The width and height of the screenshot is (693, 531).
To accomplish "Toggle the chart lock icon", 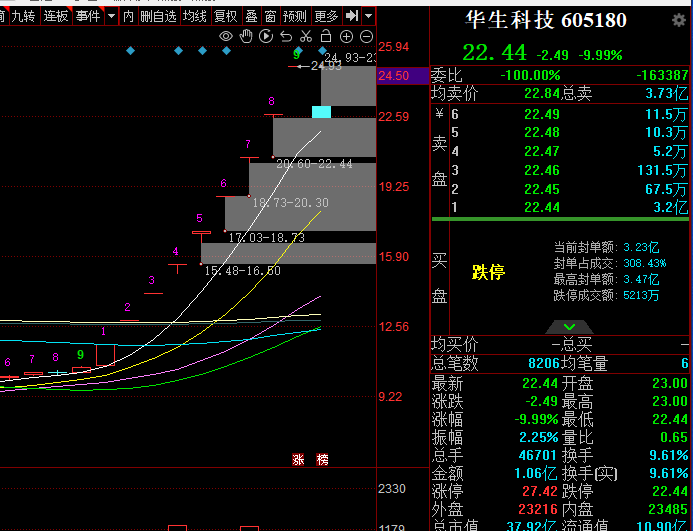I will (x=326, y=36).
